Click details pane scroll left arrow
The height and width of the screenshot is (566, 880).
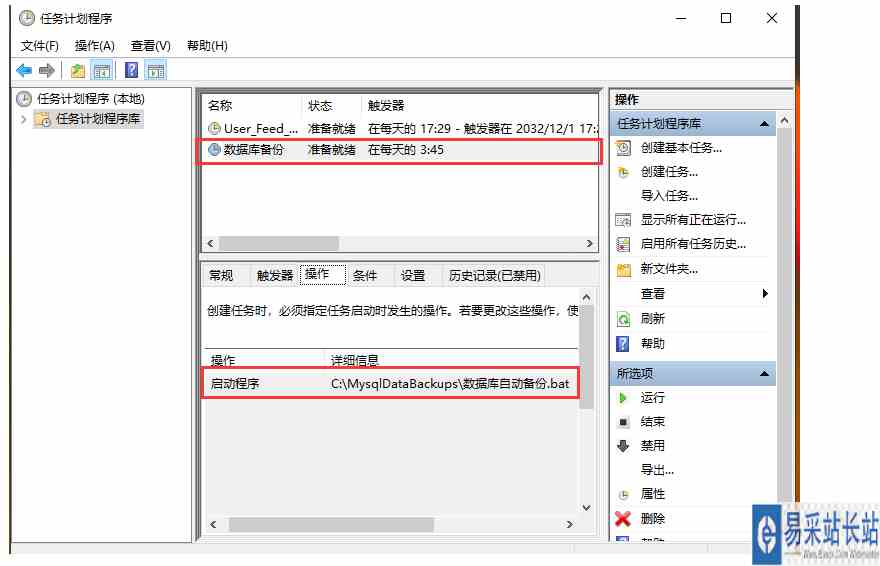pyautogui.click(x=213, y=525)
